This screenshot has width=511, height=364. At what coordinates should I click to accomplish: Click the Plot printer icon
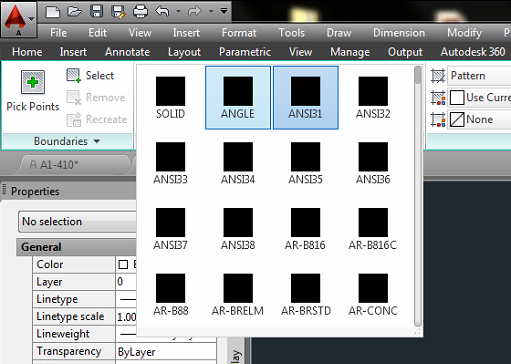[140, 12]
